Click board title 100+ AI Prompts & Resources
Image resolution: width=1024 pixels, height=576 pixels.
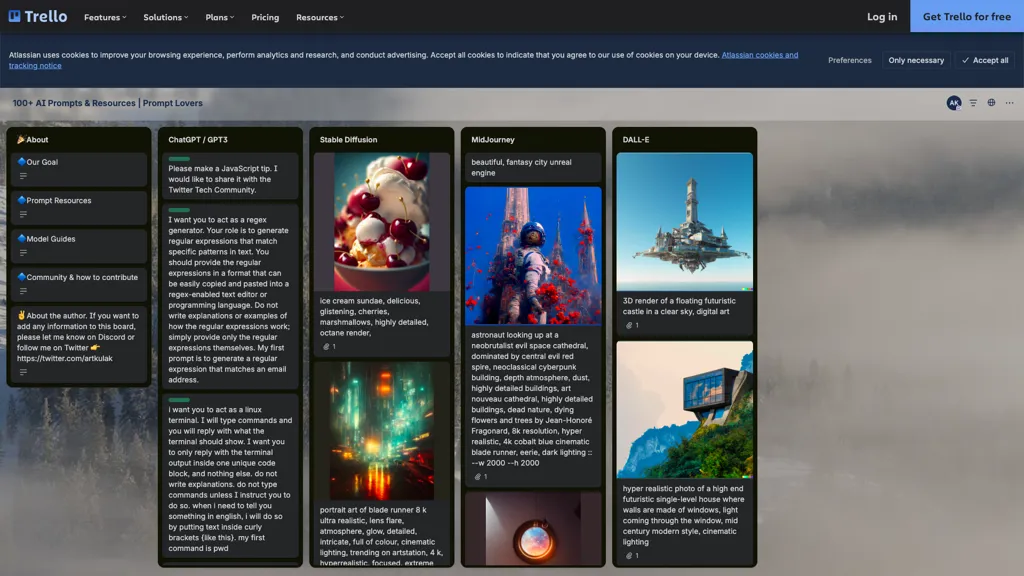(x=107, y=103)
